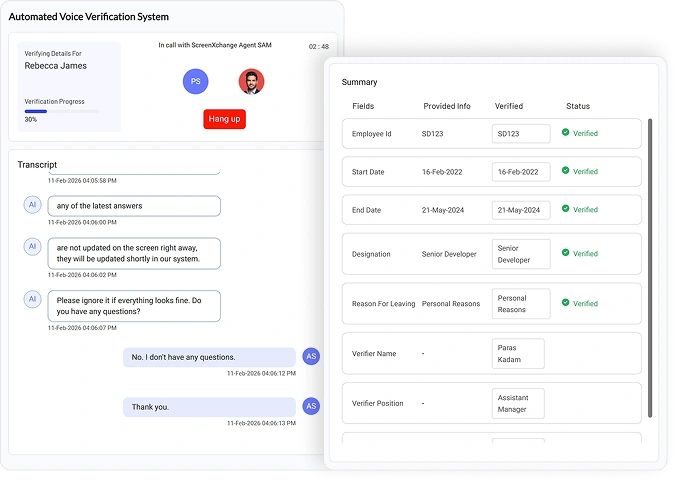
Task: Click the green check icon for Designation
Action: click(565, 253)
